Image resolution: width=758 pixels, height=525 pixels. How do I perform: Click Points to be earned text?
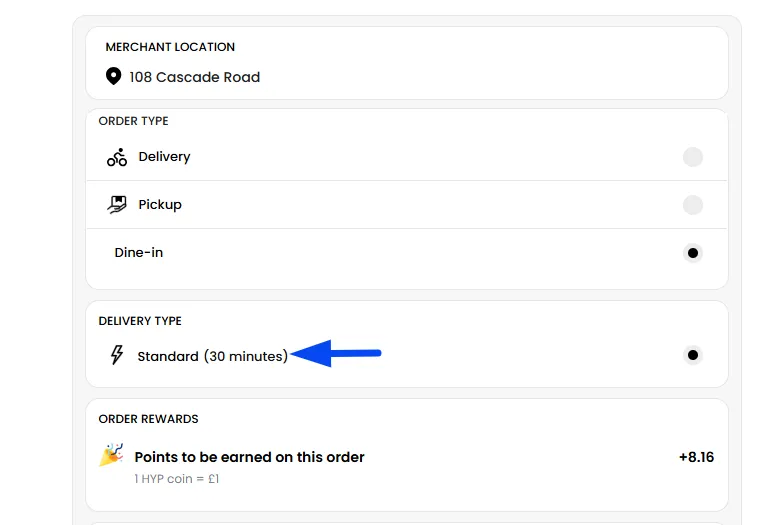point(249,457)
